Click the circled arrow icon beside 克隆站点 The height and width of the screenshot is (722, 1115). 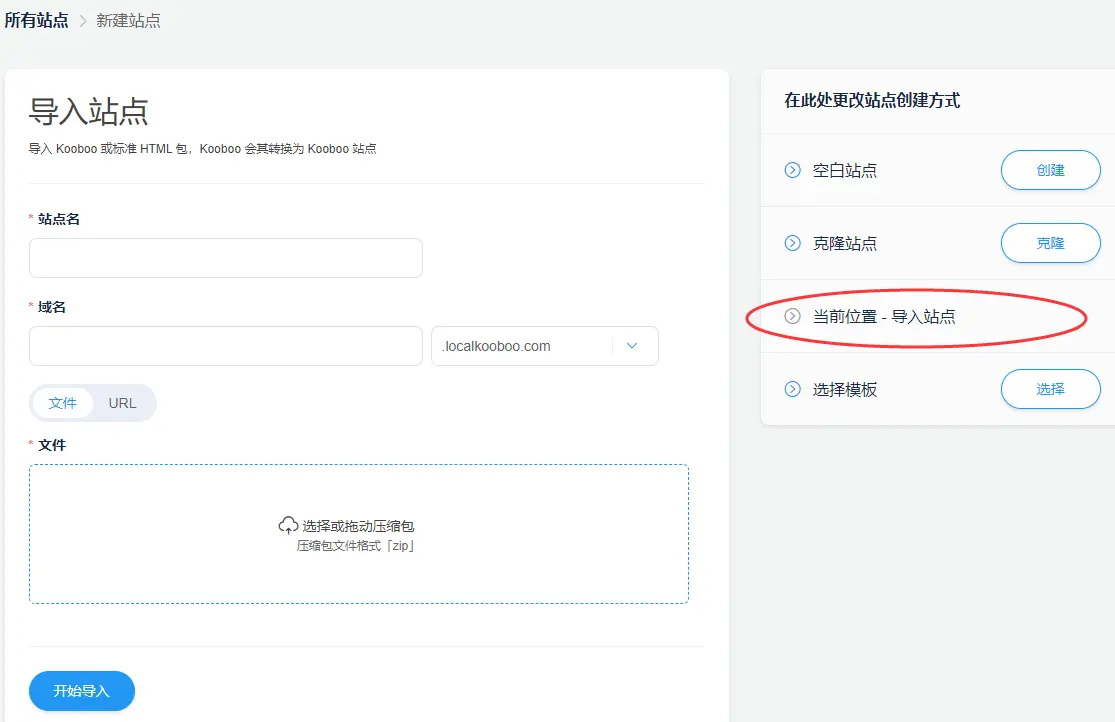coord(792,243)
